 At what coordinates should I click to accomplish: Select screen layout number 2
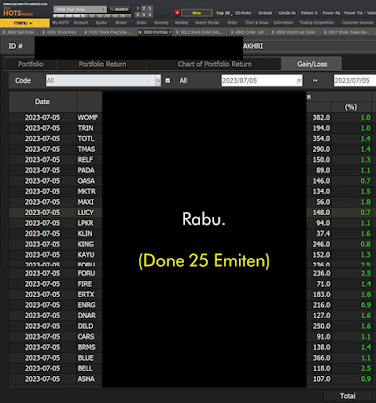coord(144,9)
